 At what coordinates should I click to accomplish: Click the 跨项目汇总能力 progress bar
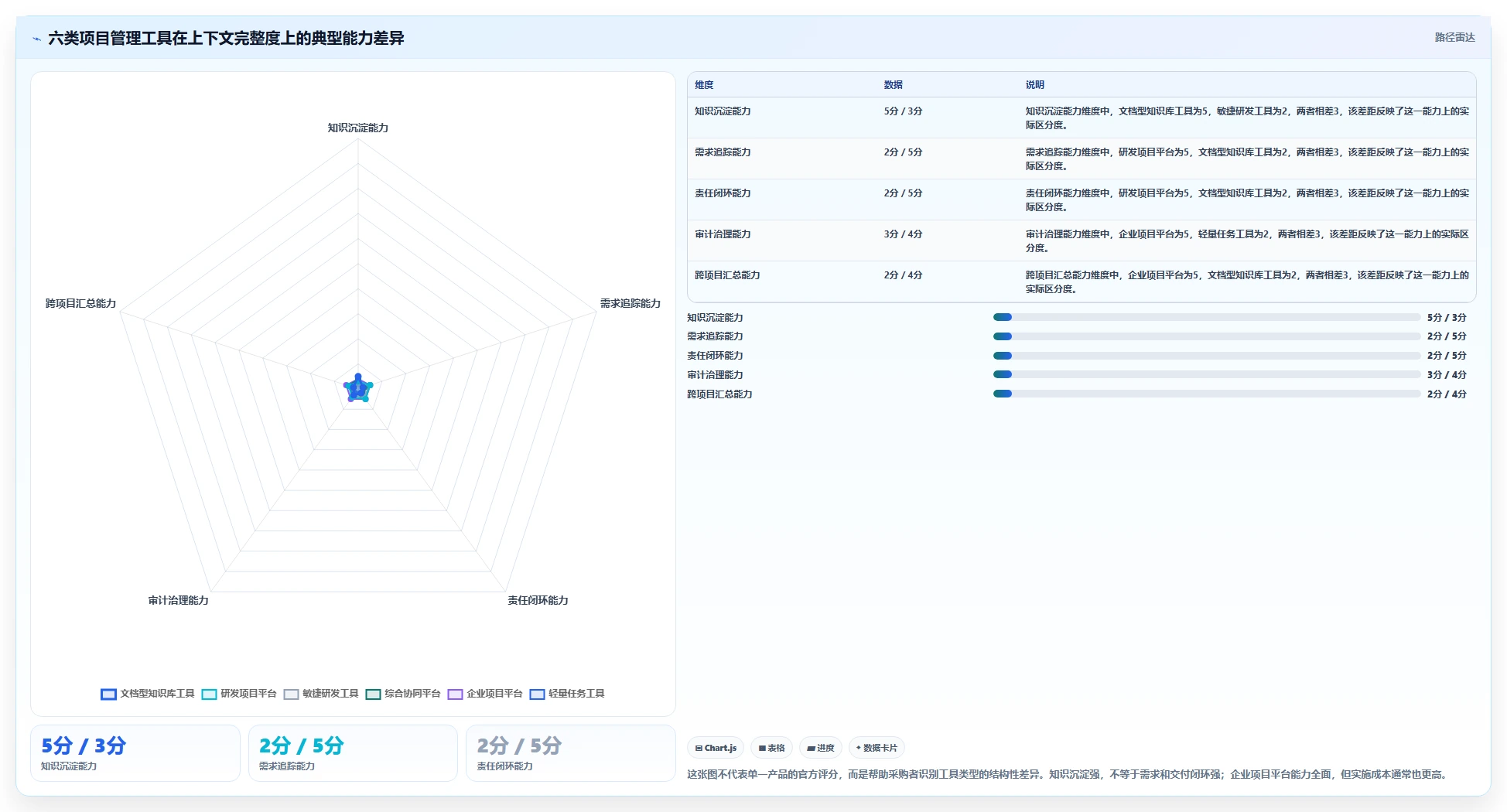tap(1207, 394)
